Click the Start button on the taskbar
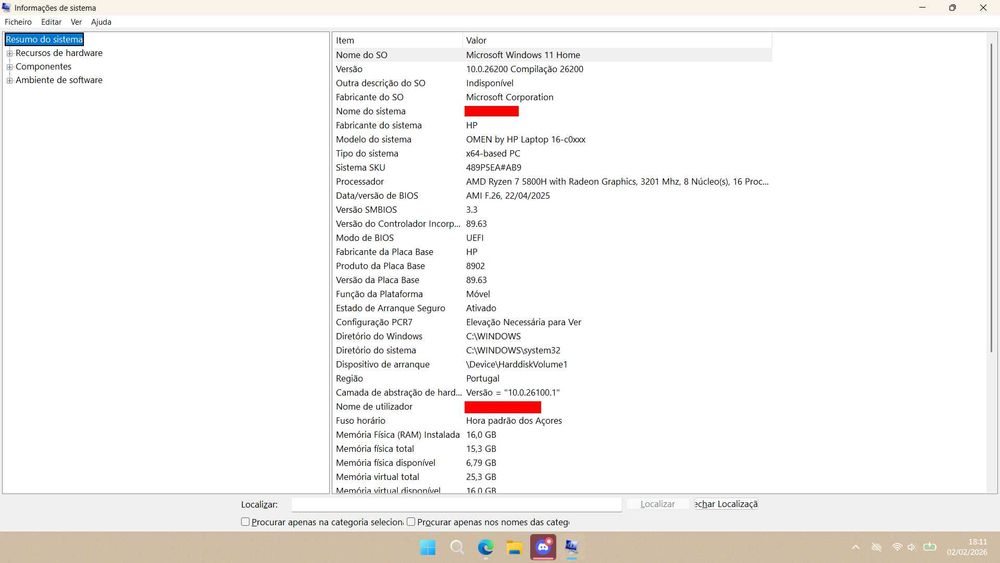The width and height of the screenshot is (1000, 563). pyautogui.click(x=428, y=547)
